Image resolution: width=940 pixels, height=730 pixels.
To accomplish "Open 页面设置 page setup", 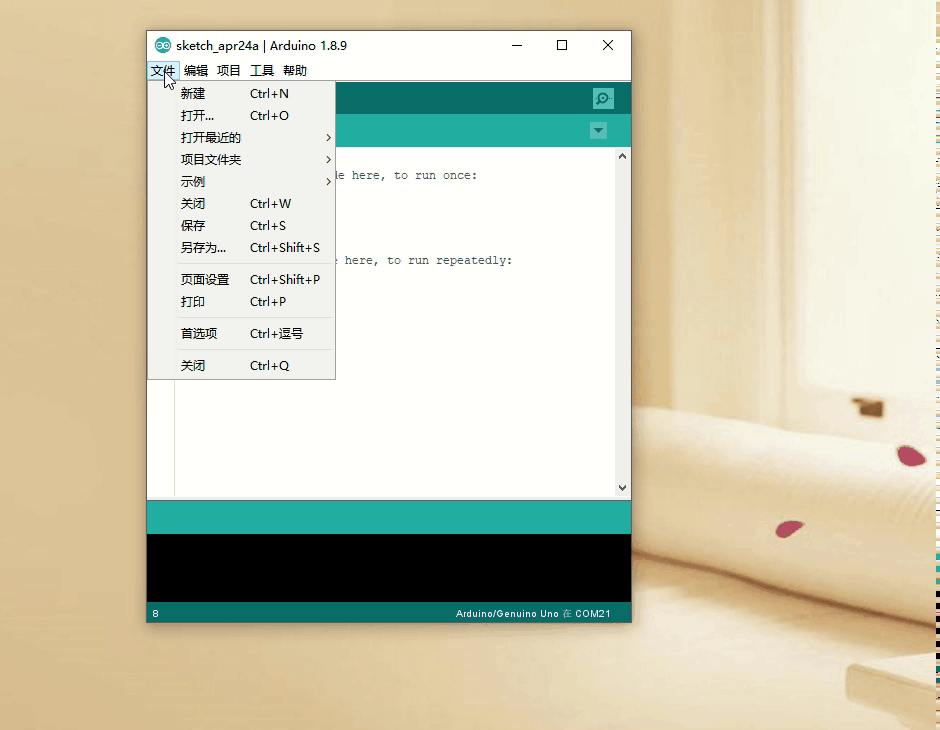I will (242, 280).
